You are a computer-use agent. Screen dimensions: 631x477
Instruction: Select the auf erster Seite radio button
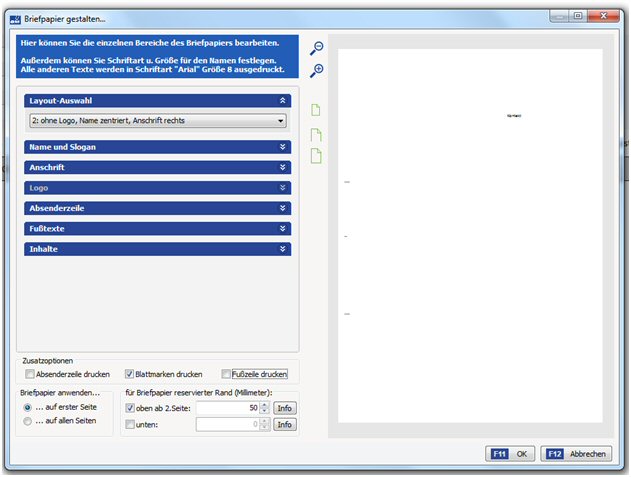click(x=27, y=407)
